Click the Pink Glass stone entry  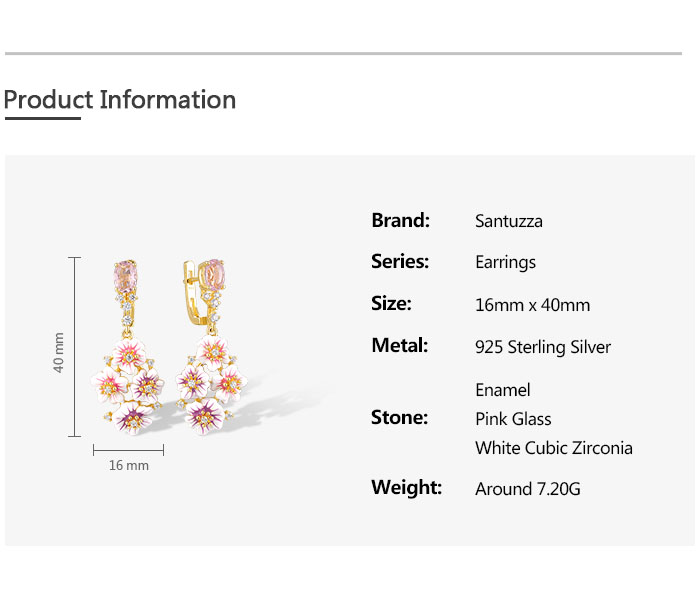point(513,419)
